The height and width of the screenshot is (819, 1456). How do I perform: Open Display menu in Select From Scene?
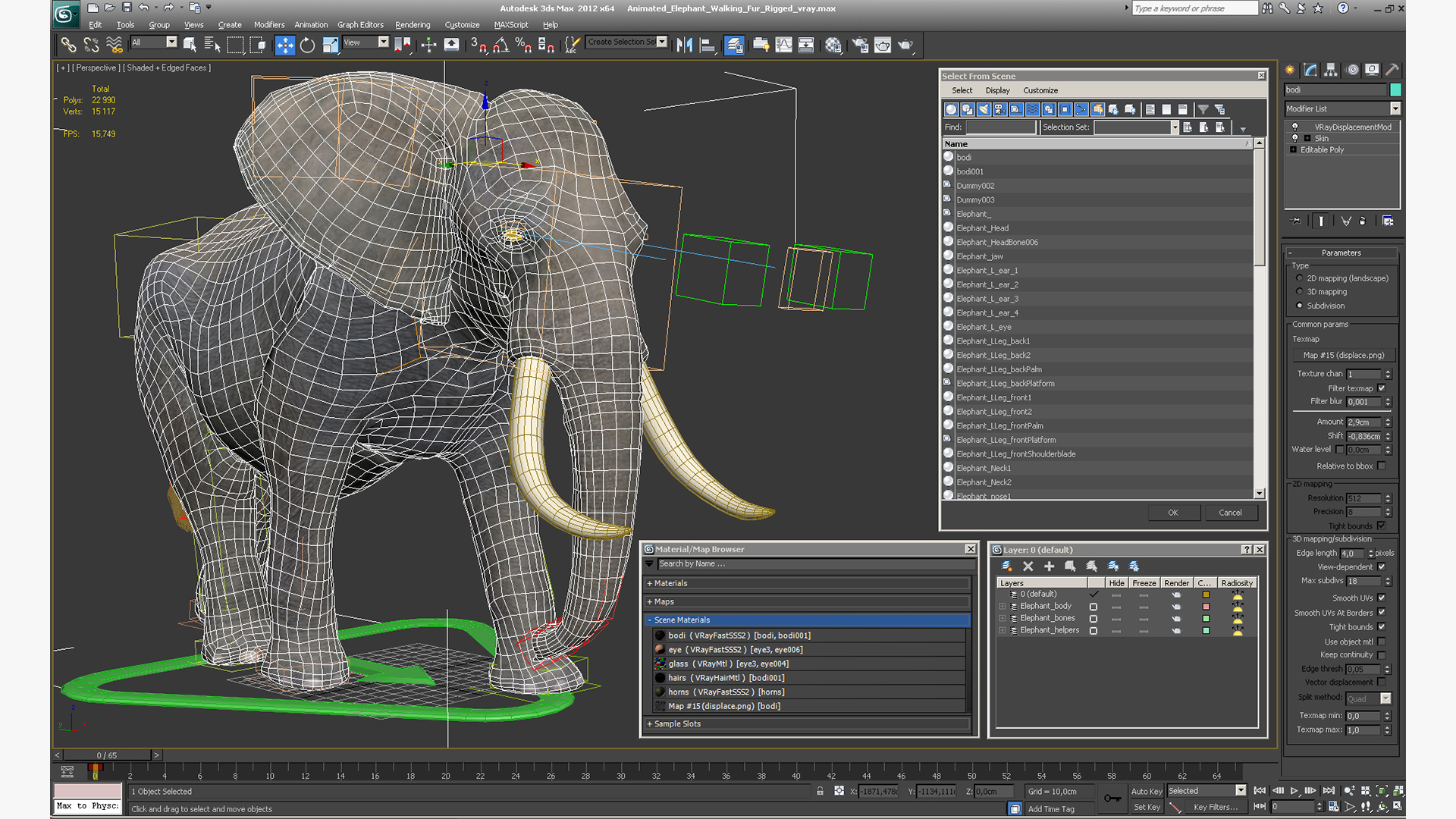click(997, 90)
